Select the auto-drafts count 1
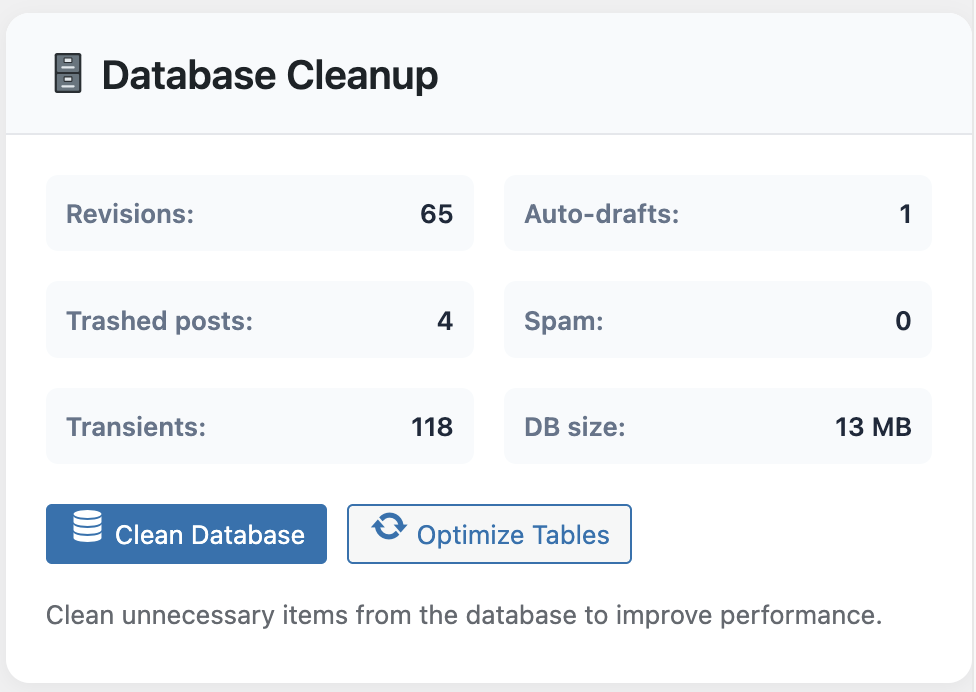 coord(905,214)
